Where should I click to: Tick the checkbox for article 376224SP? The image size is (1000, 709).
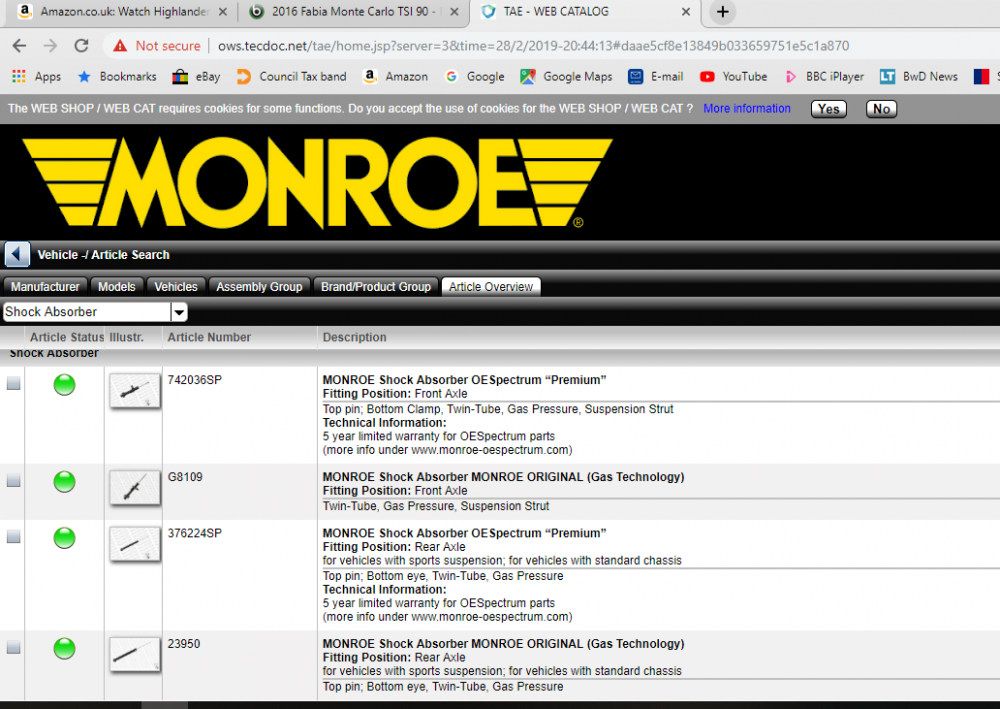point(13,536)
